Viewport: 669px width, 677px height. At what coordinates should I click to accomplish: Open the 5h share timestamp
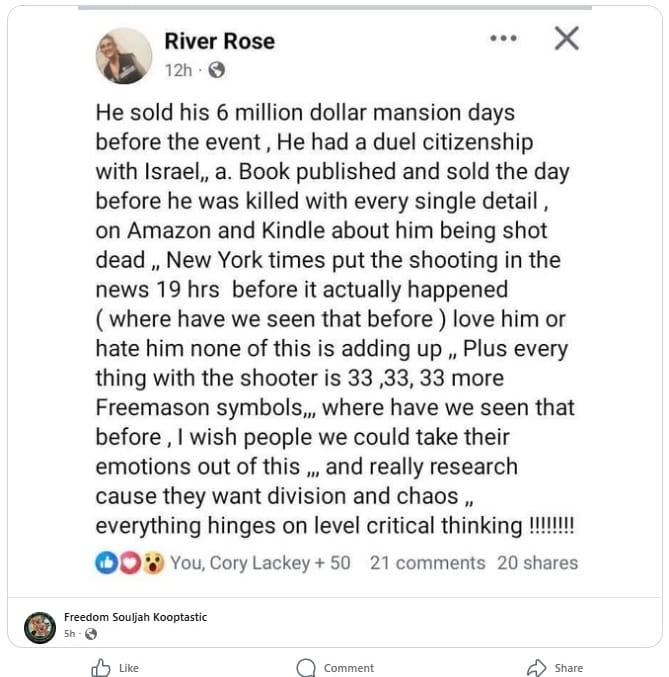point(70,634)
